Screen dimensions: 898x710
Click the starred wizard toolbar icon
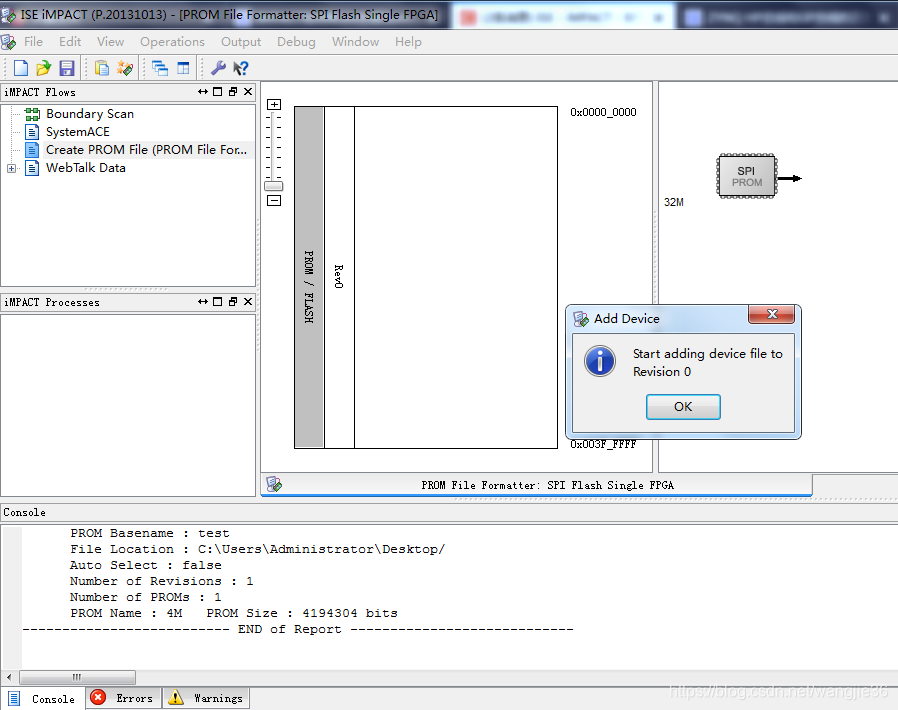(125, 68)
